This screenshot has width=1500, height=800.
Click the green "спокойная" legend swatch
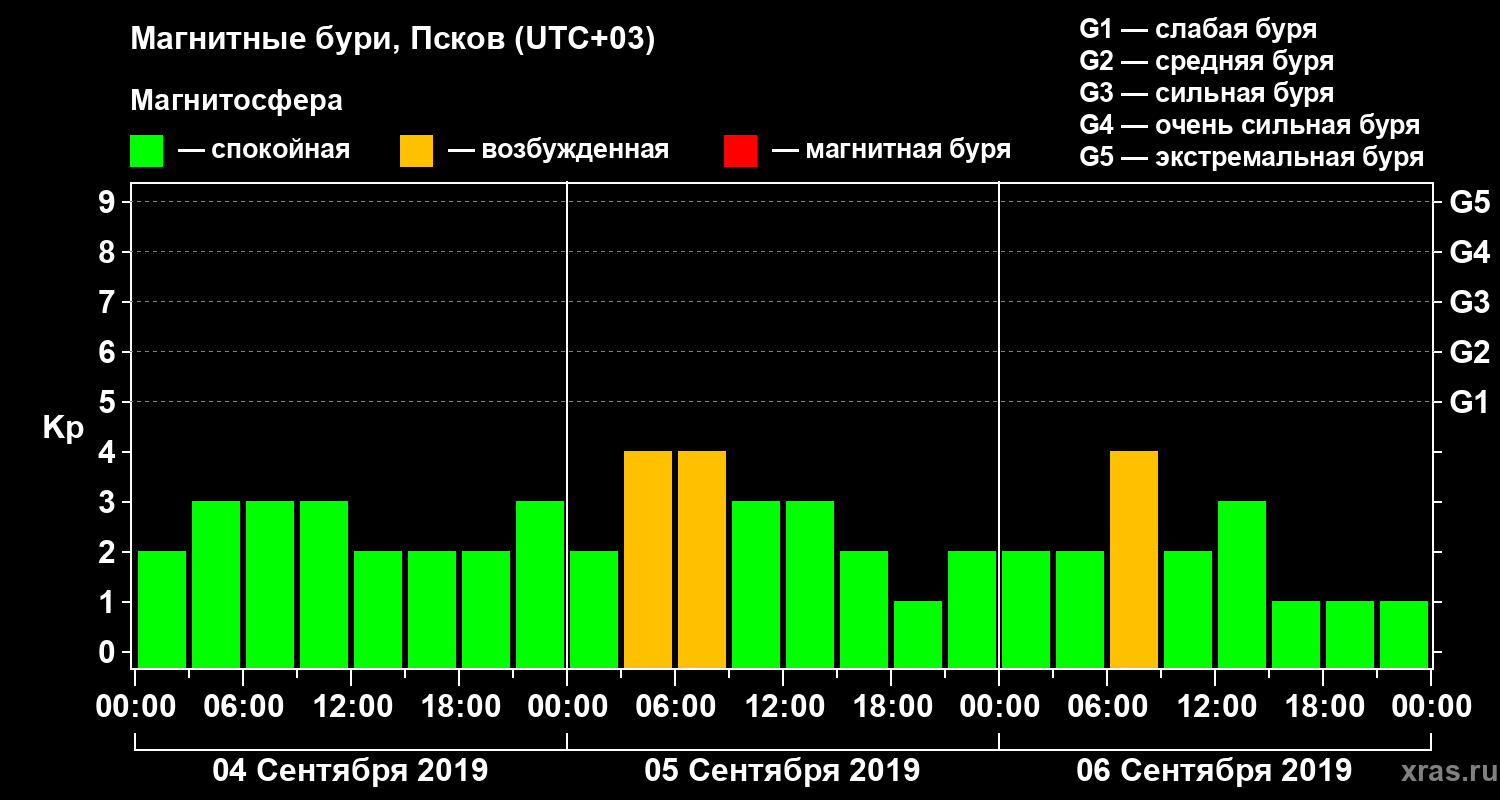click(x=146, y=151)
